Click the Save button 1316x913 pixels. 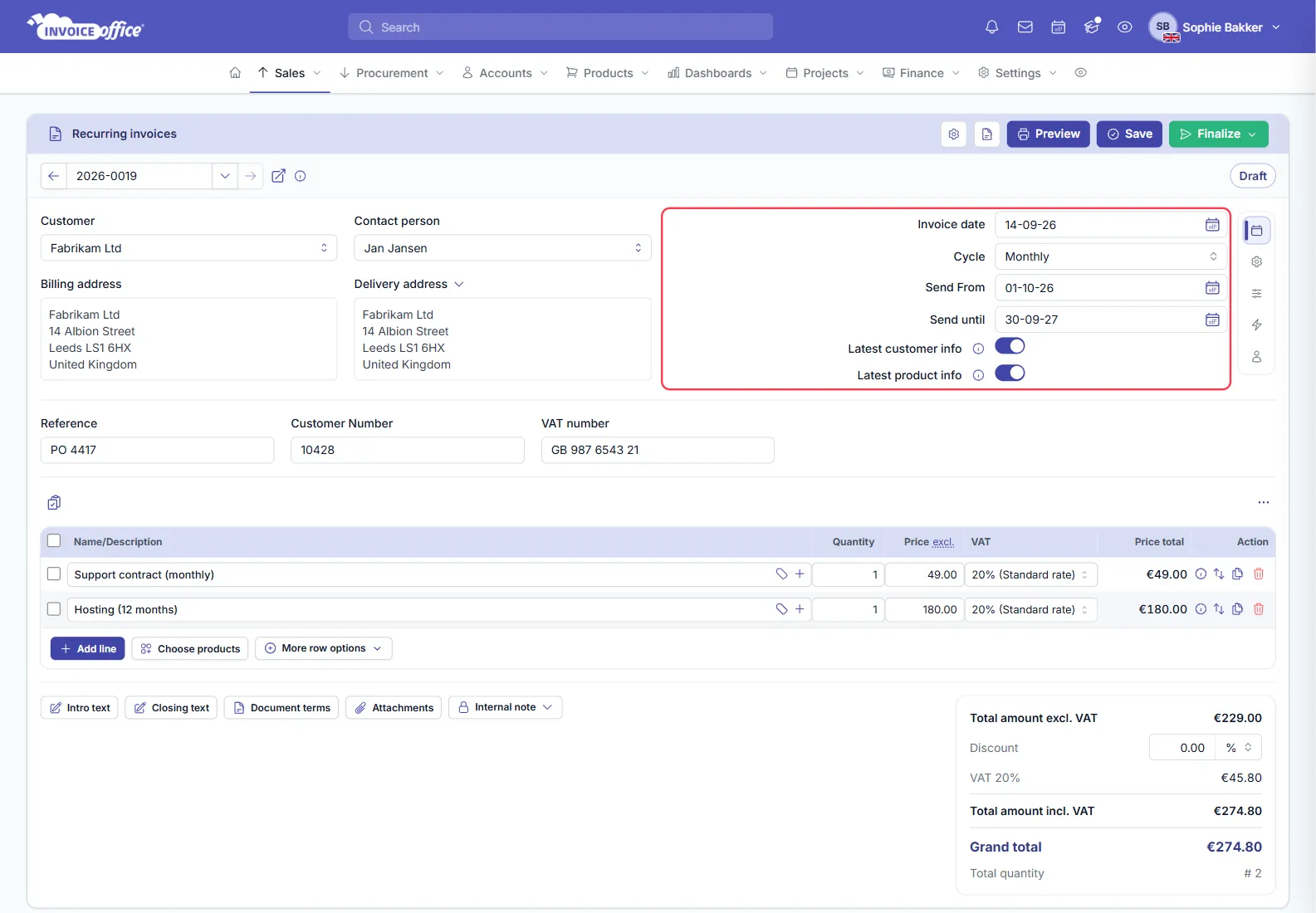coord(1129,134)
